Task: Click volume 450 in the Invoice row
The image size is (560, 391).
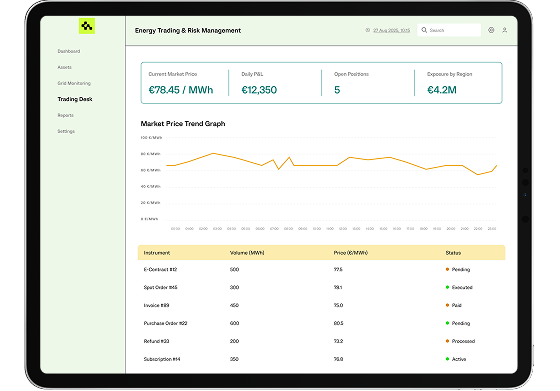Action: (x=234, y=305)
